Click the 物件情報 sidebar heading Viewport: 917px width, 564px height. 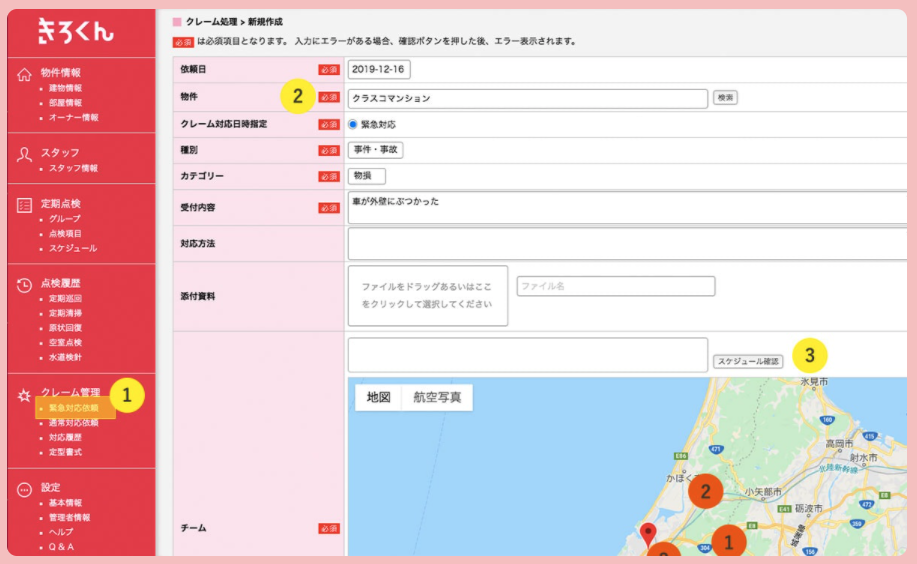(x=61, y=73)
